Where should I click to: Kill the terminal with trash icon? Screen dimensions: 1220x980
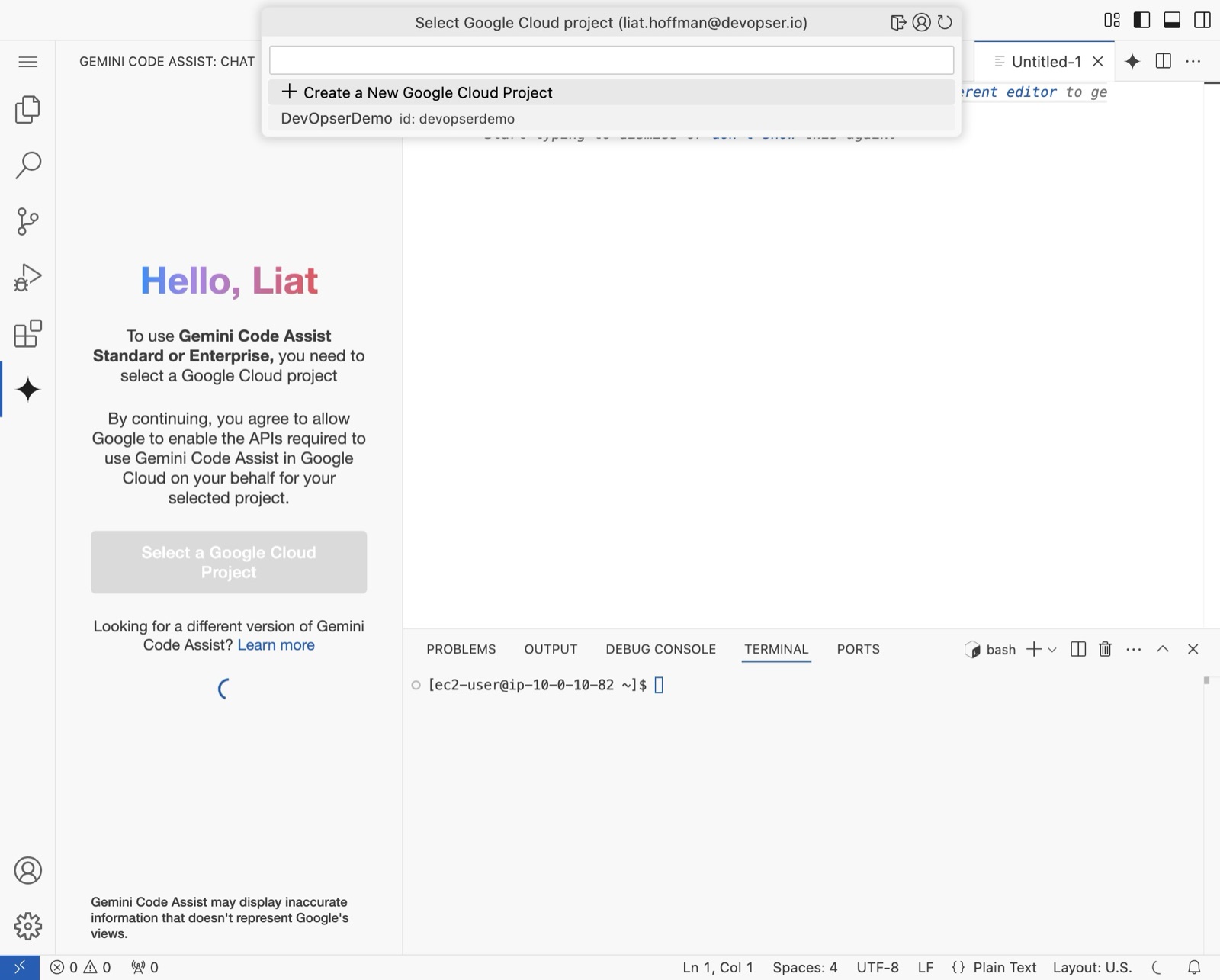tap(1105, 649)
